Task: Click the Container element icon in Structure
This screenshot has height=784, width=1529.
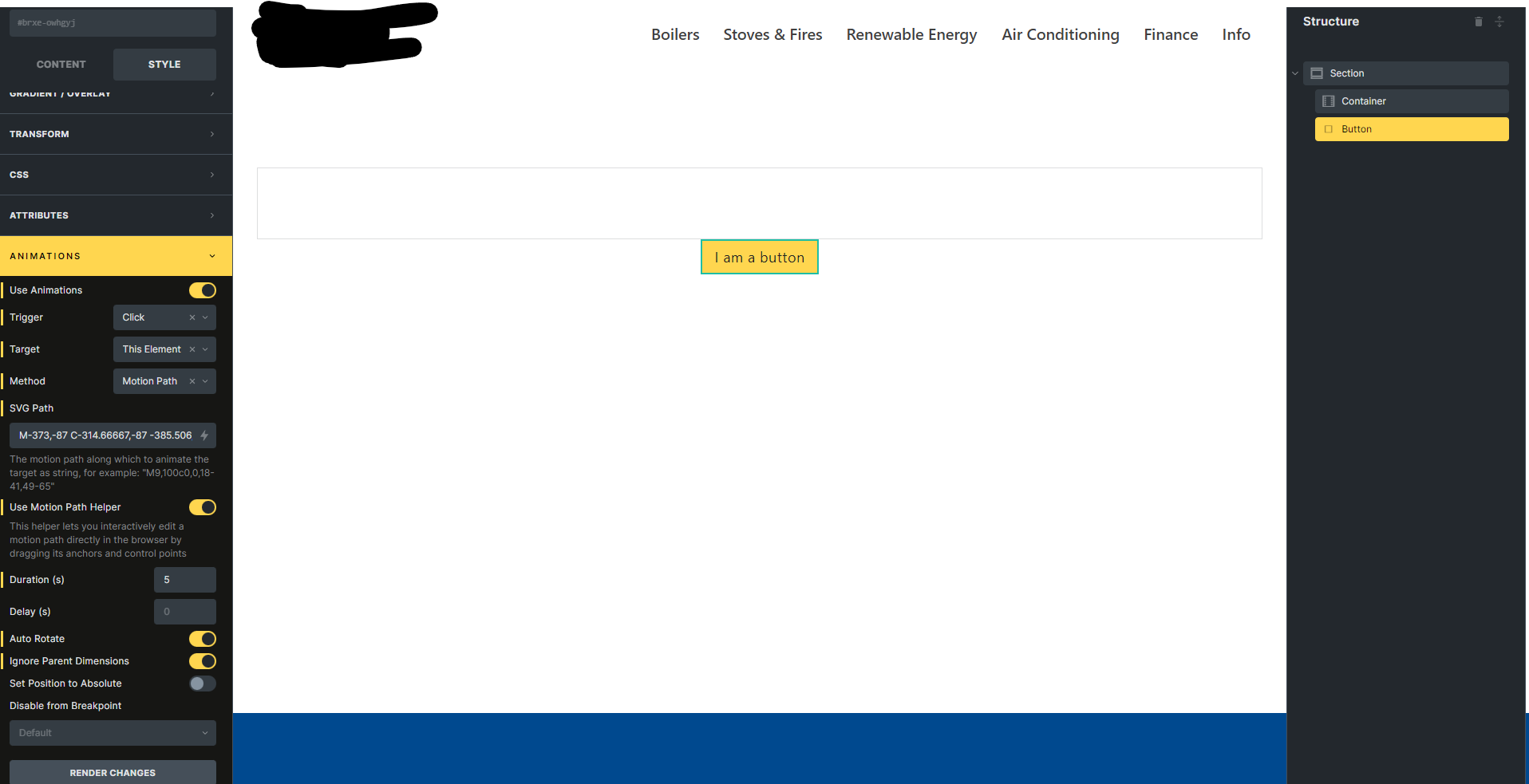Action: coord(1329,100)
